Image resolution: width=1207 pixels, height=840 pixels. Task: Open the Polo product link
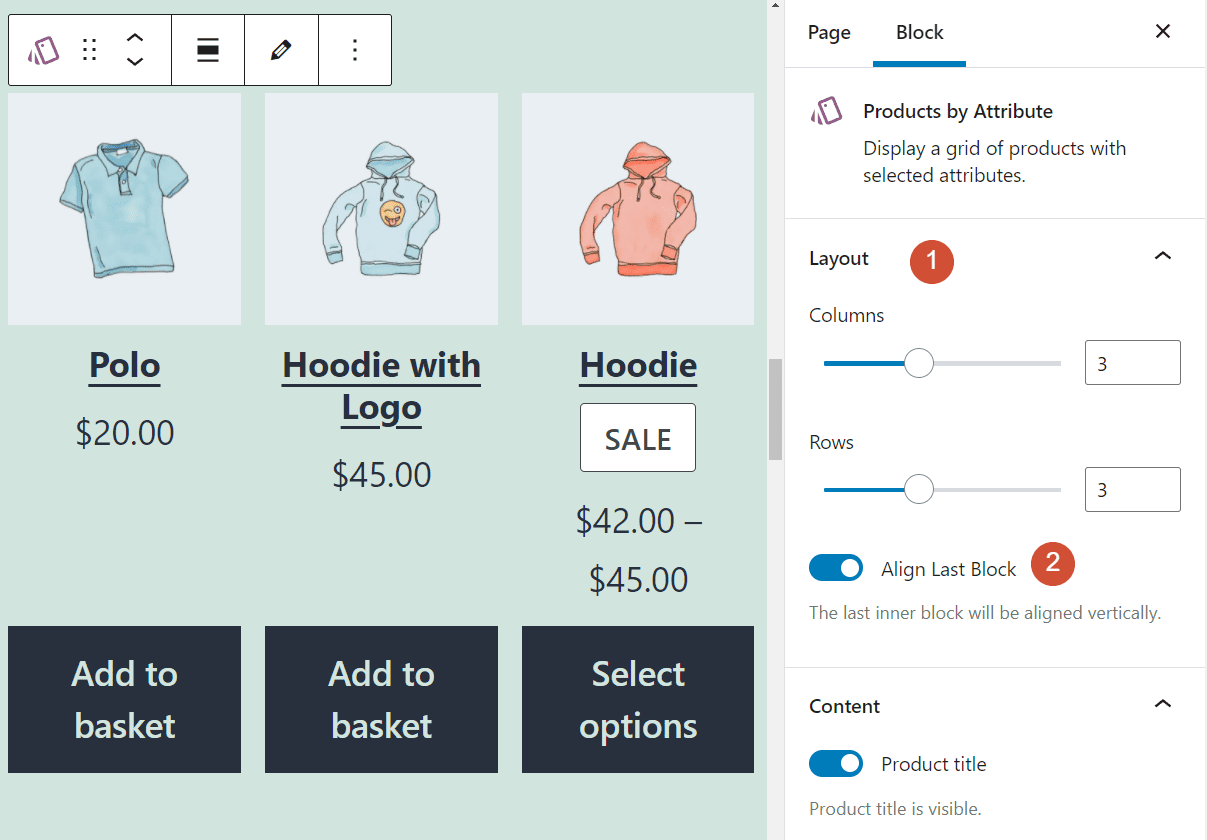tap(124, 366)
